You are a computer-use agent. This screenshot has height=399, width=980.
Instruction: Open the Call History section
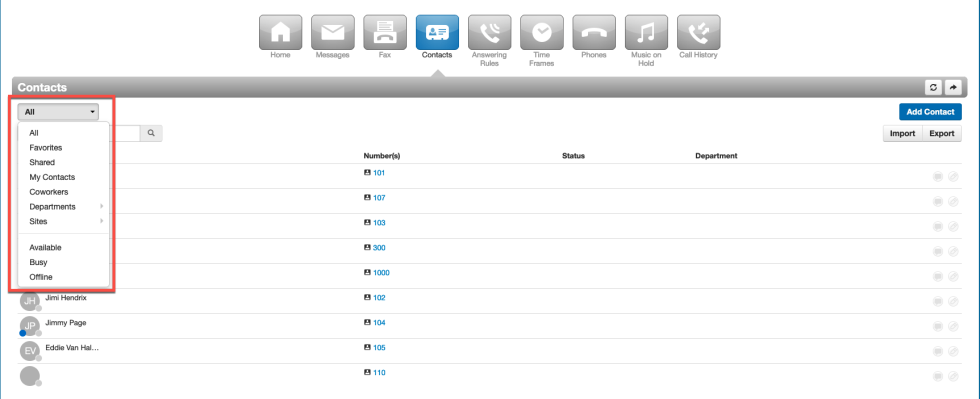(x=699, y=33)
